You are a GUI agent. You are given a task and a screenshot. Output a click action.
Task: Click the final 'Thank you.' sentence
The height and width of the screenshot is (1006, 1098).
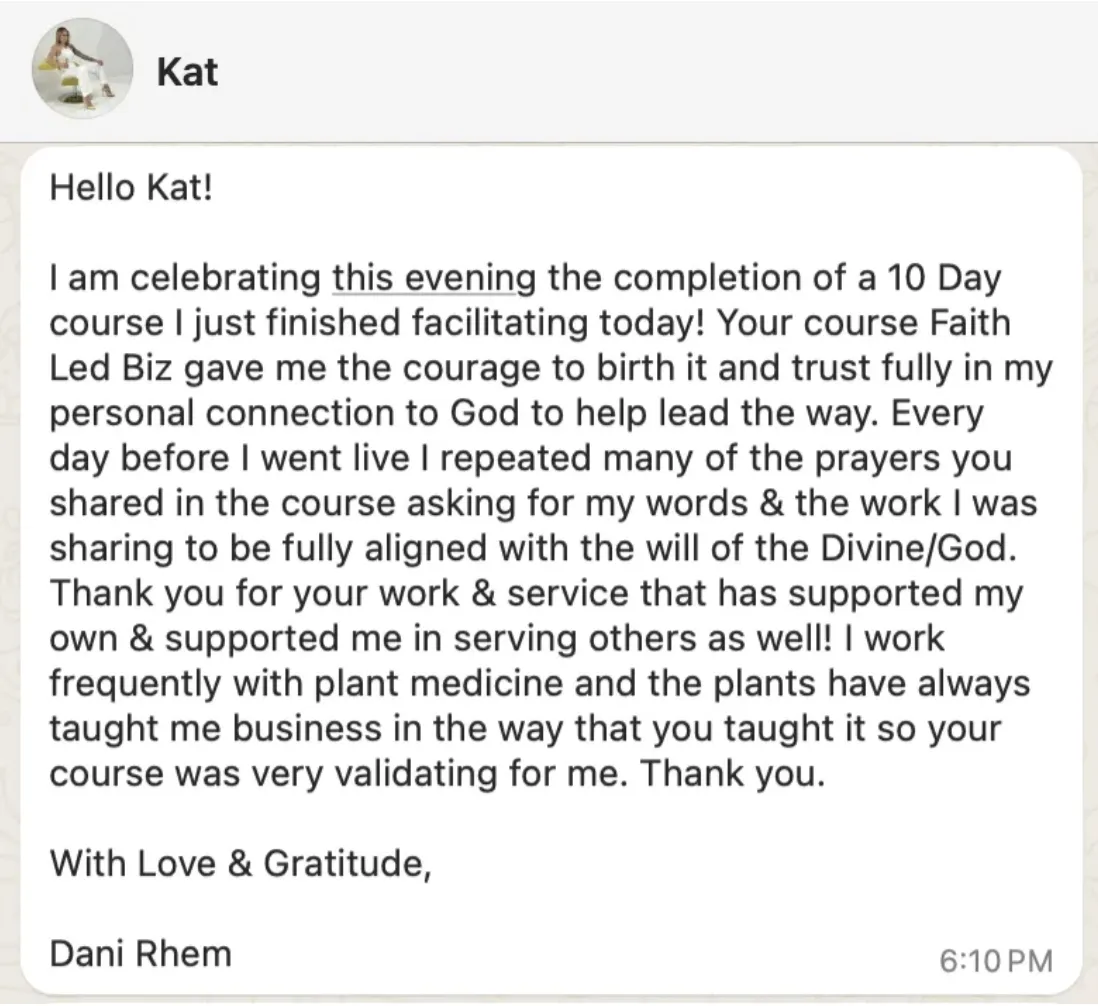pyautogui.click(x=732, y=774)
